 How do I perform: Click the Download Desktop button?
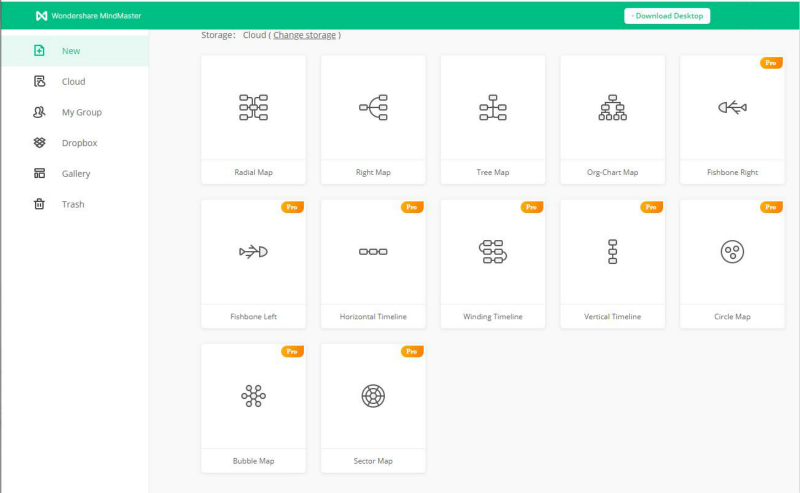(x=667, y=16)
